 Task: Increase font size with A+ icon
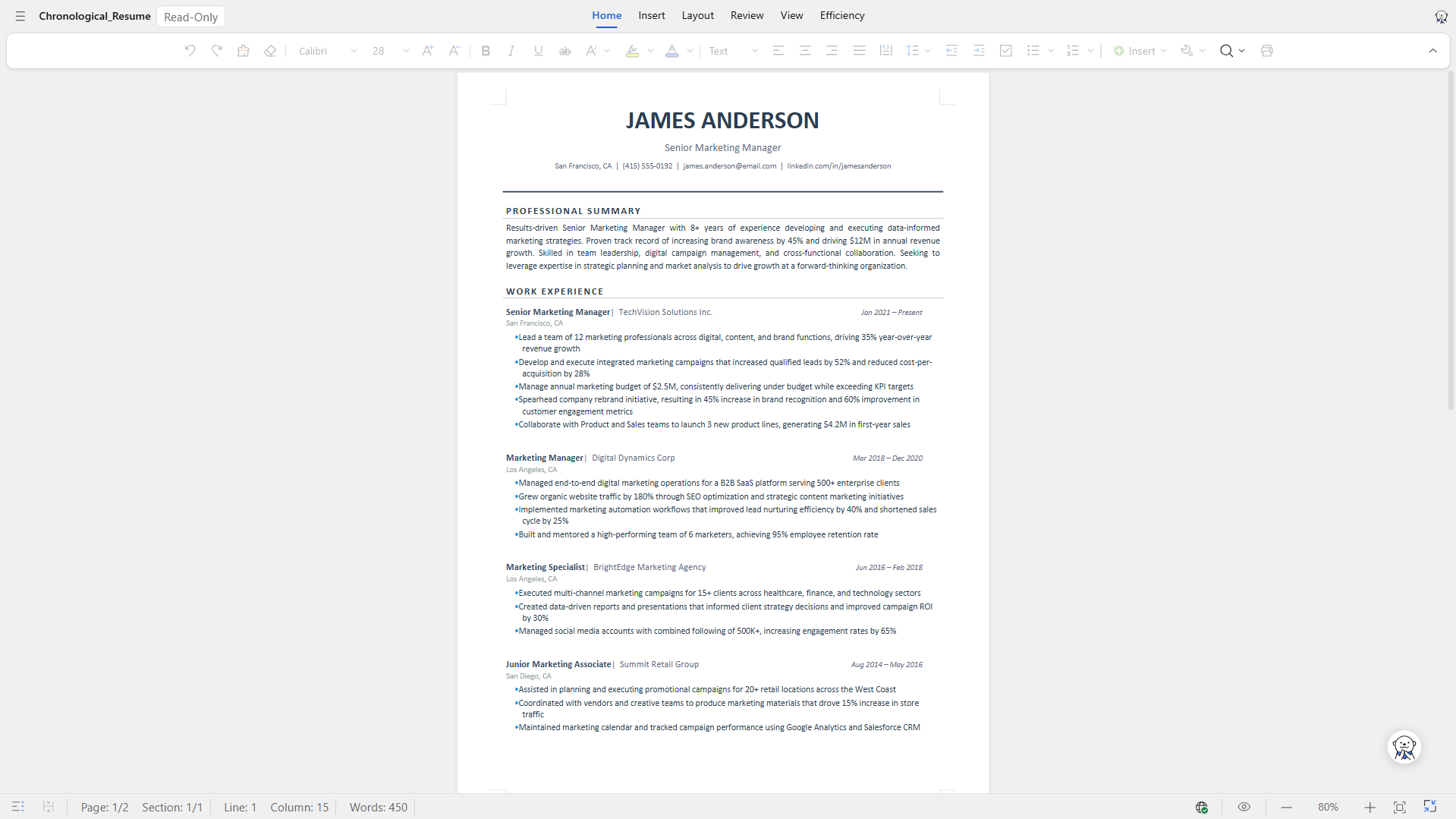pyautogui.click(x=428, y=51)
